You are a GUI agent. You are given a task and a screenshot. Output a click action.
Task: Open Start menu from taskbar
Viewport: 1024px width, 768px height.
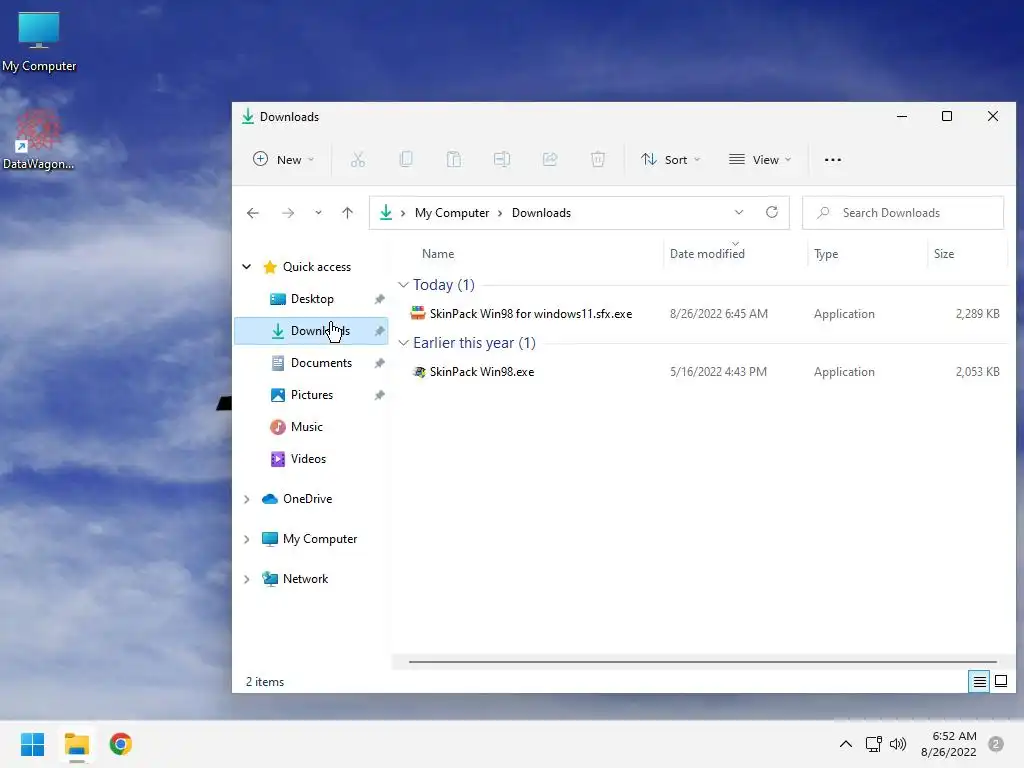(x=33, y=744)
